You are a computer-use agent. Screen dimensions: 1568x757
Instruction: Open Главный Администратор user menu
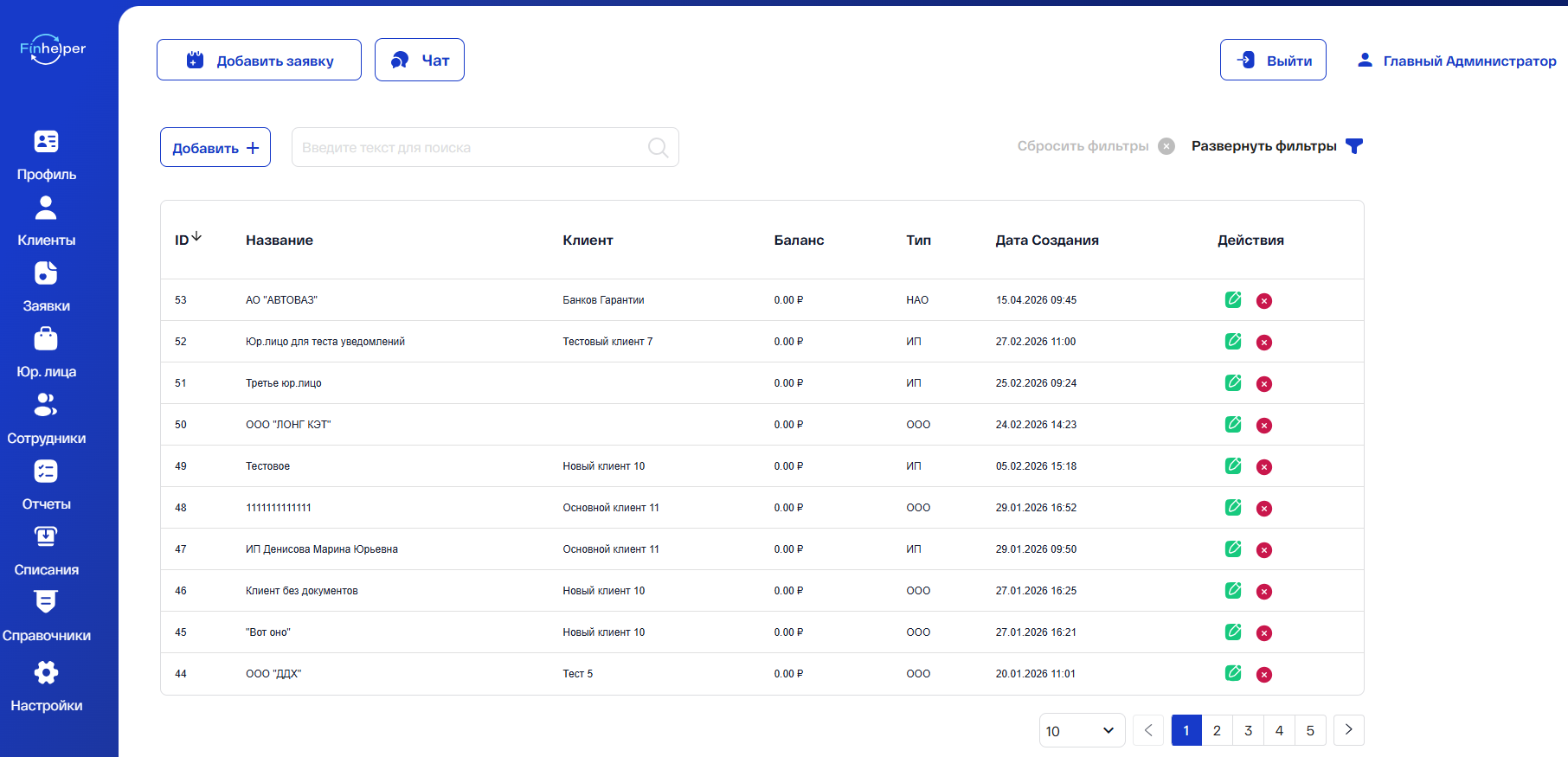(x=1456, y=61)
